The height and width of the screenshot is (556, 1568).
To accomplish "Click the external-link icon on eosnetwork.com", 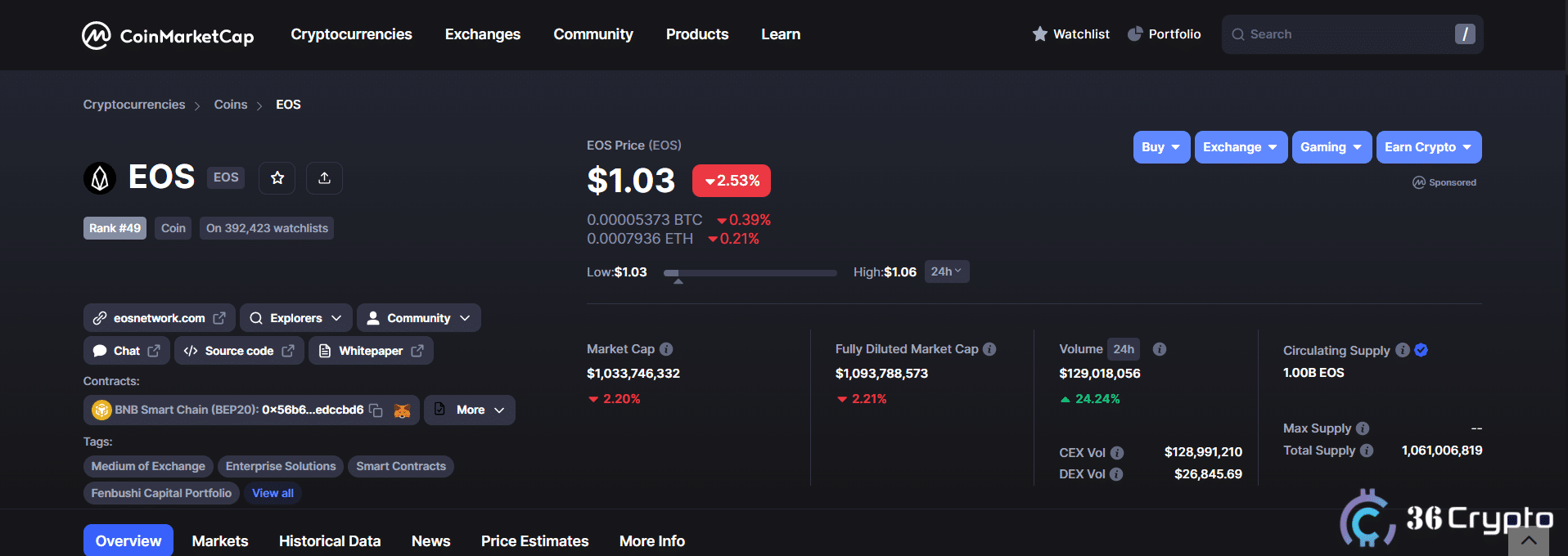I will pos(219,318).
